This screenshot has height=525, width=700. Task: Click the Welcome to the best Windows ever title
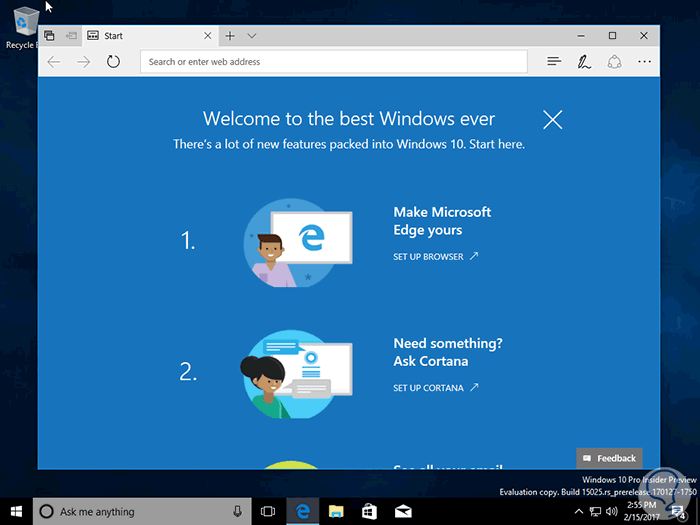(349, 119)
